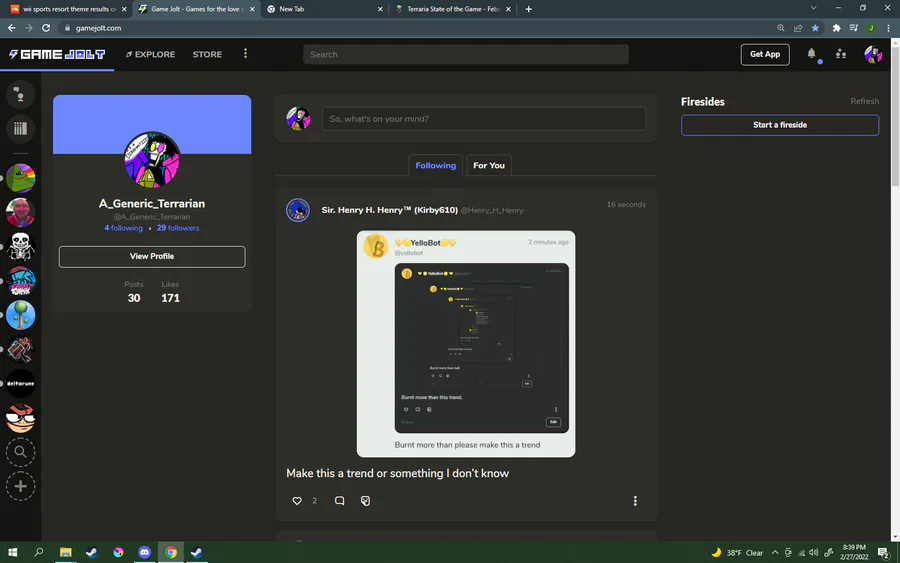Click the sticker icon on the post
Viewport: 900px width, 563px height.
[x=365, y=501]
